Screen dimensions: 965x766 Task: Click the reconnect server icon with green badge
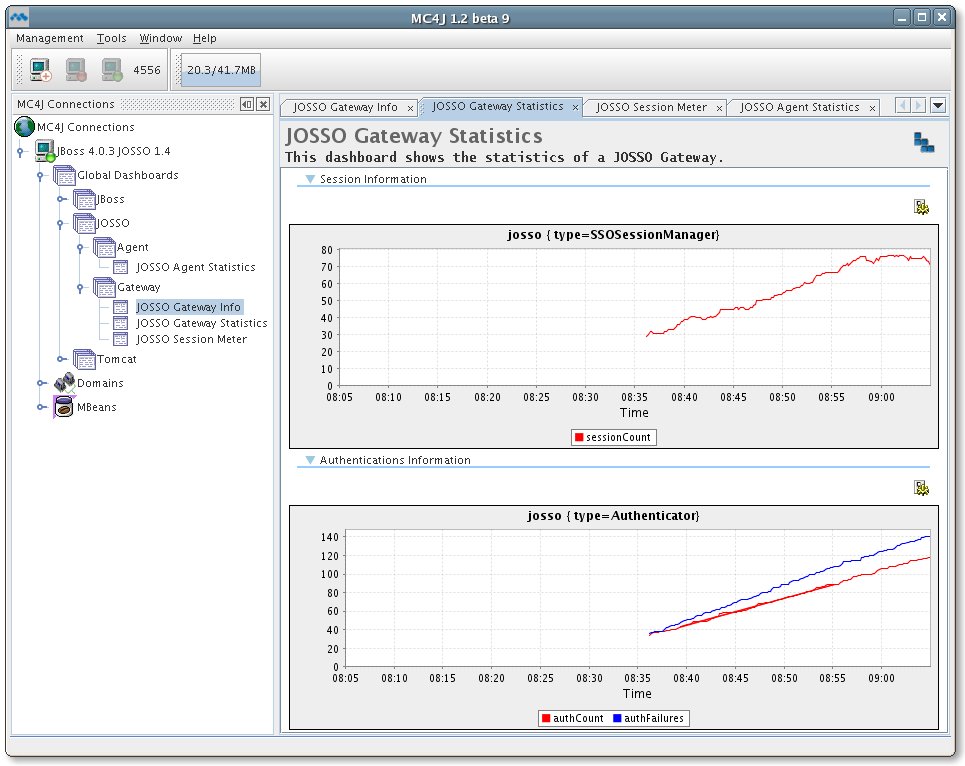click(x=111, y=70)
